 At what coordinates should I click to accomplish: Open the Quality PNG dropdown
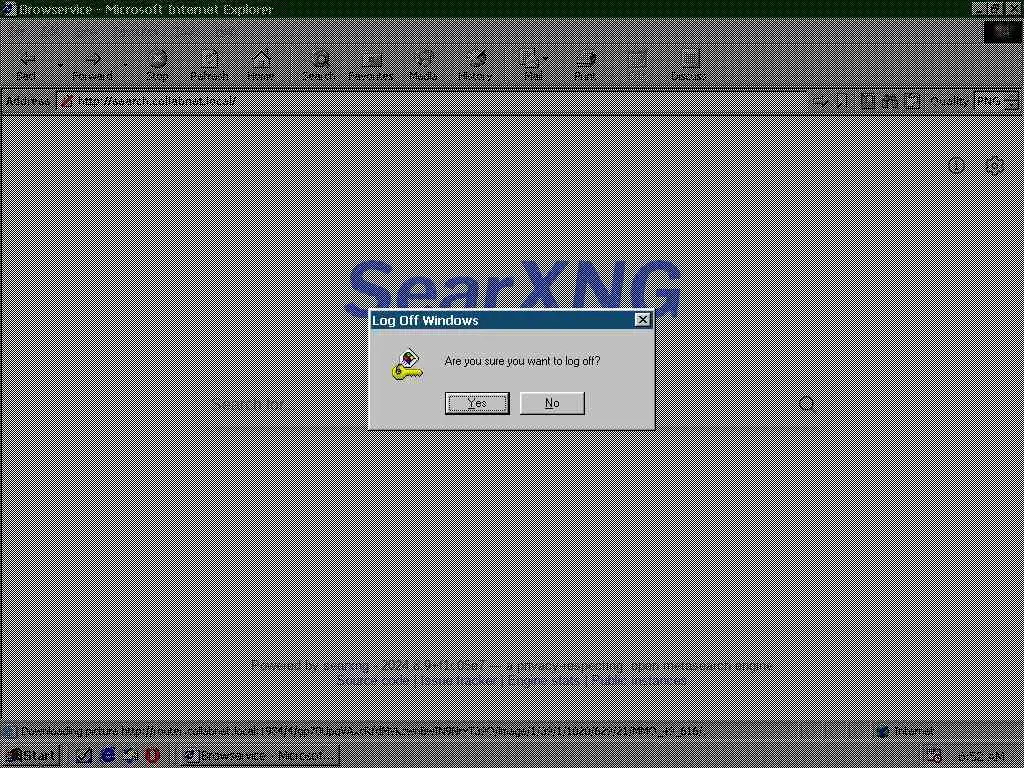tap(996, 101)
